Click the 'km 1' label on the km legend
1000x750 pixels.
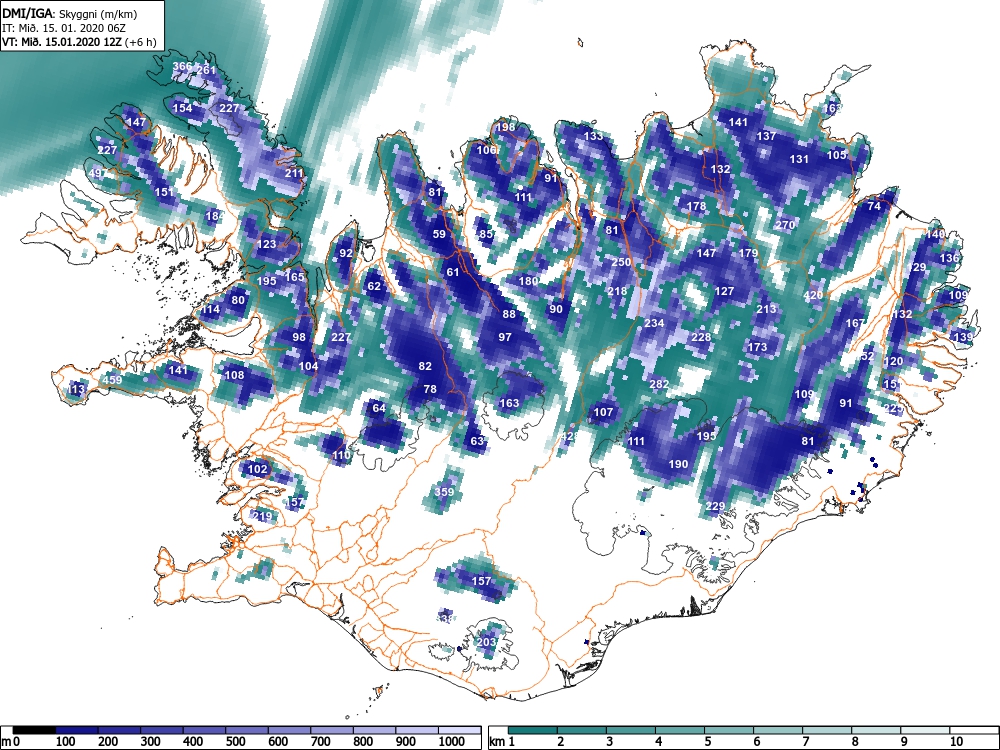[x=502, y=742]
